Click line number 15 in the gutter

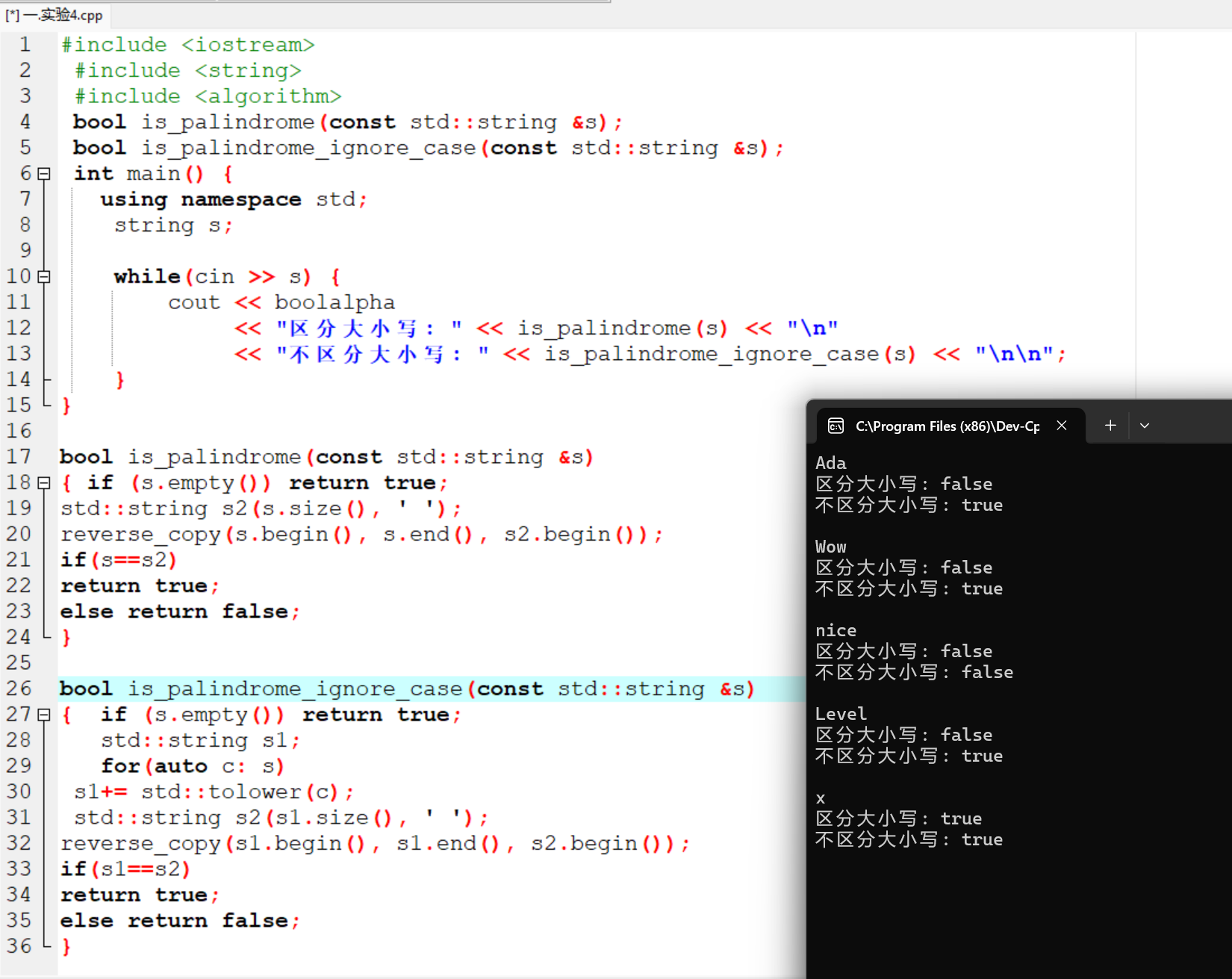(19, 405)
